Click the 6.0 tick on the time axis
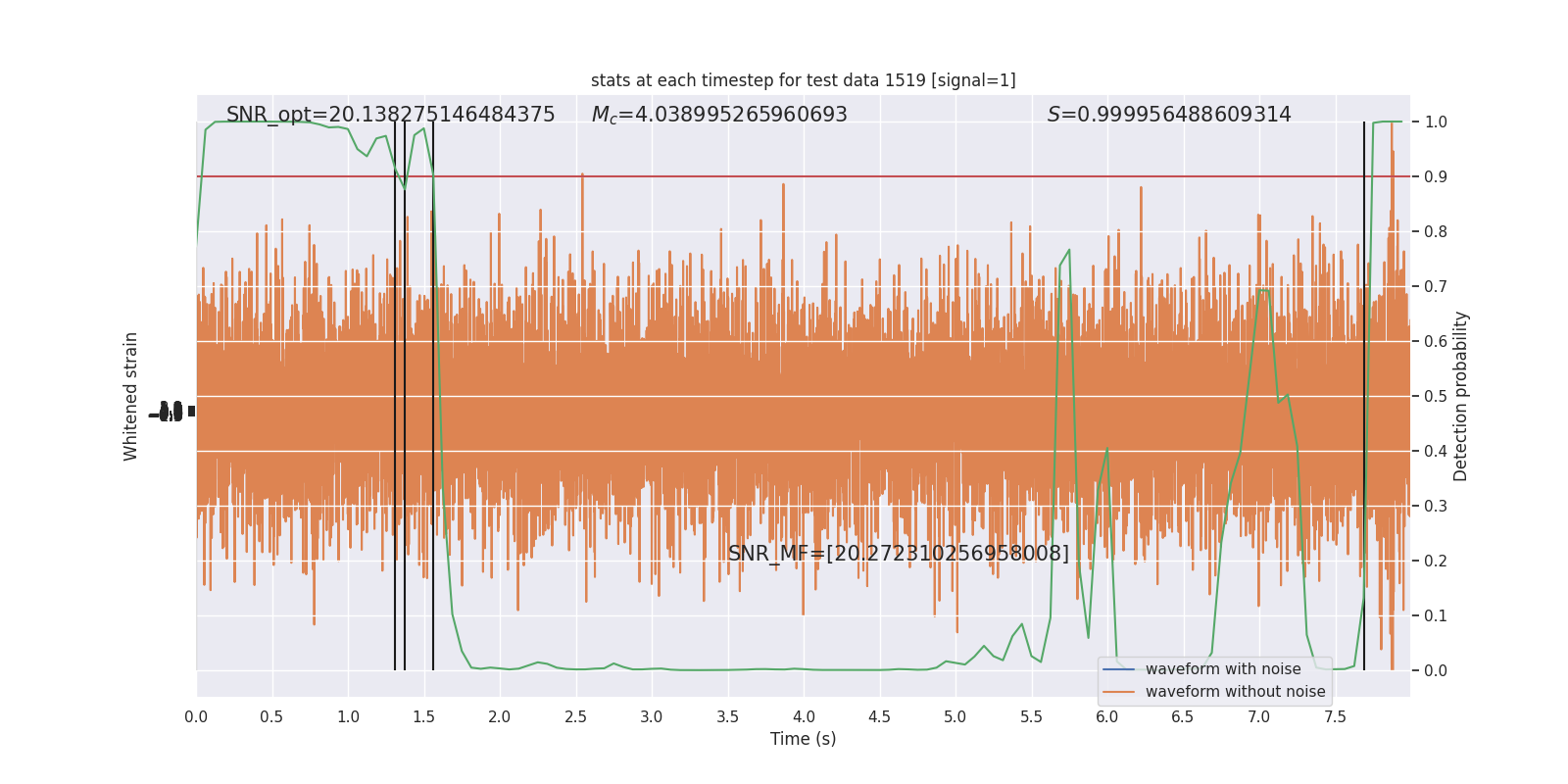The height and width of the screenshot is (784, 1568). coord(1107,717)
